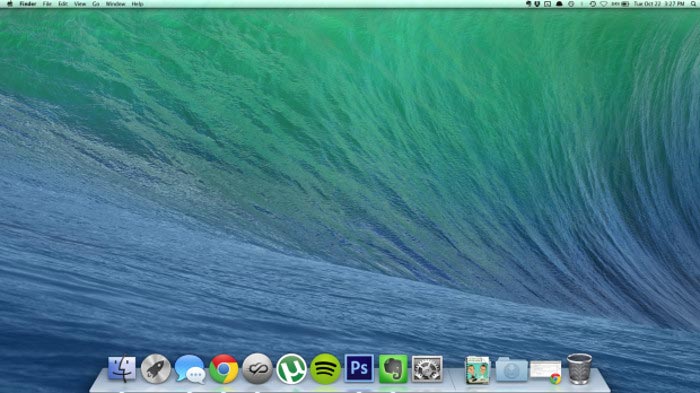The image size is (700, 393).
Task: Open the File menu
Action: tap(47, 4)
